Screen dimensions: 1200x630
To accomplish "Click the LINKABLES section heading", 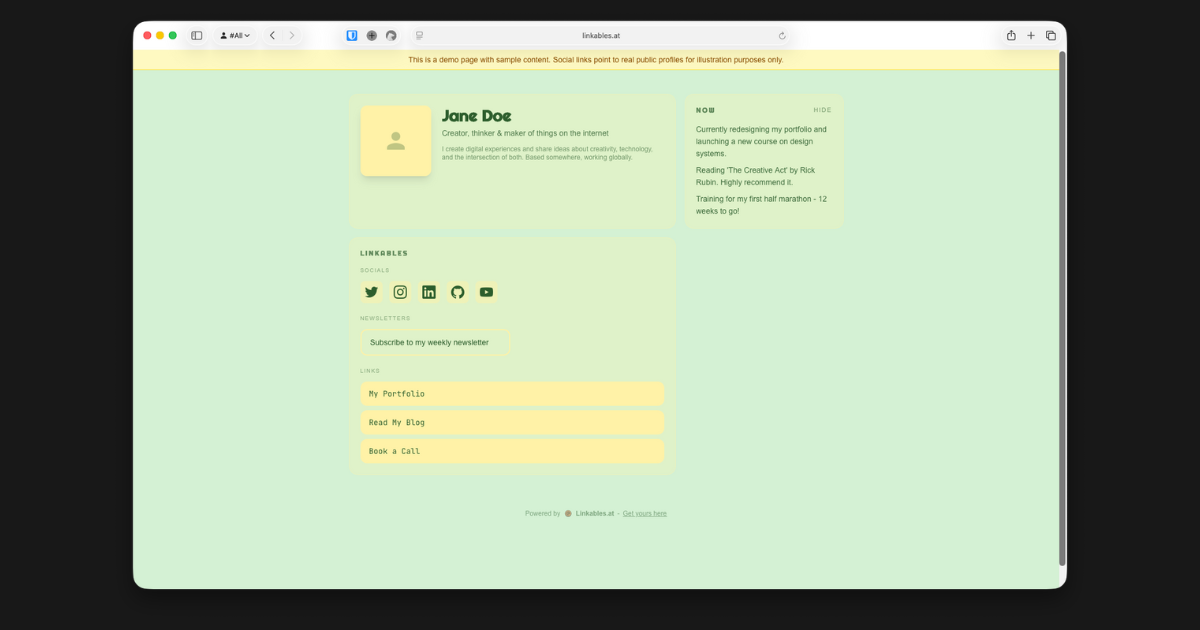I will pyautogui.click(x=384, y=253).
